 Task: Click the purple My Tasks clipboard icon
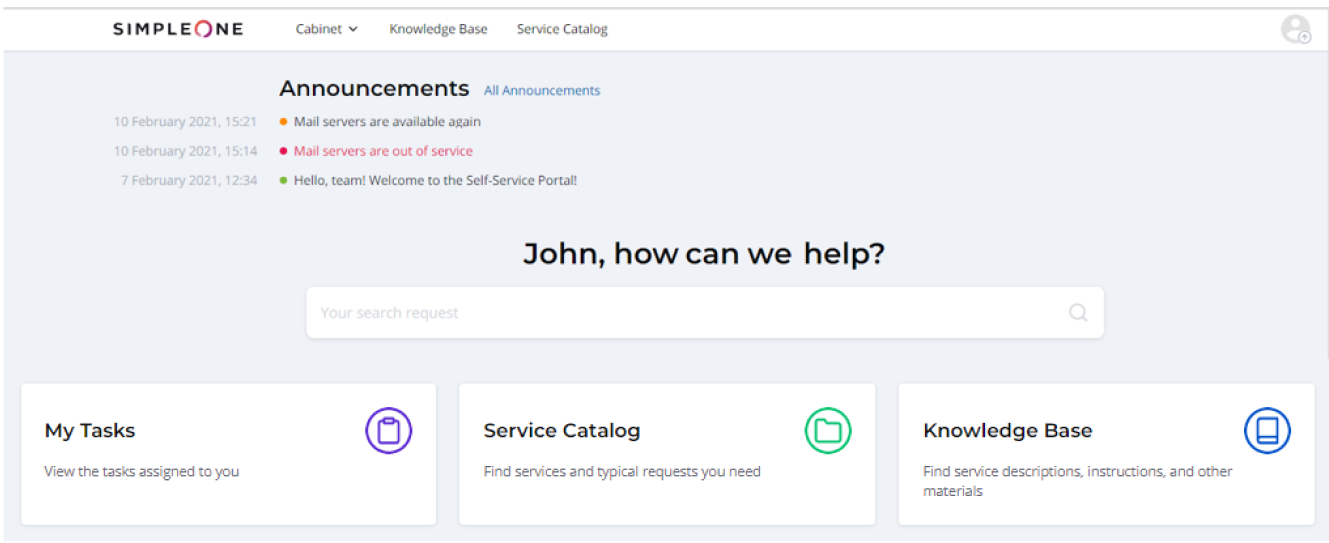tap(388, 431)
